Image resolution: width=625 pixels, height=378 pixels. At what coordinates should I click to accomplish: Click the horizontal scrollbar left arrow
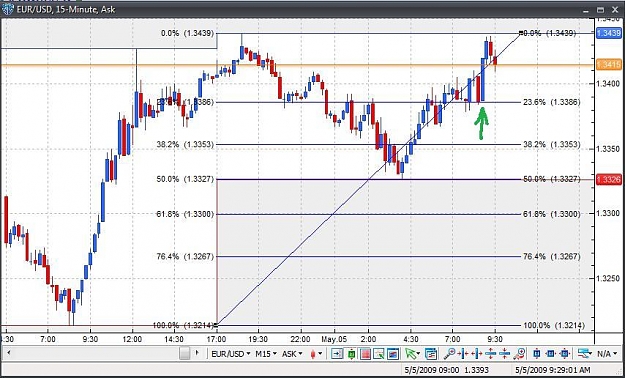point(8,353)
